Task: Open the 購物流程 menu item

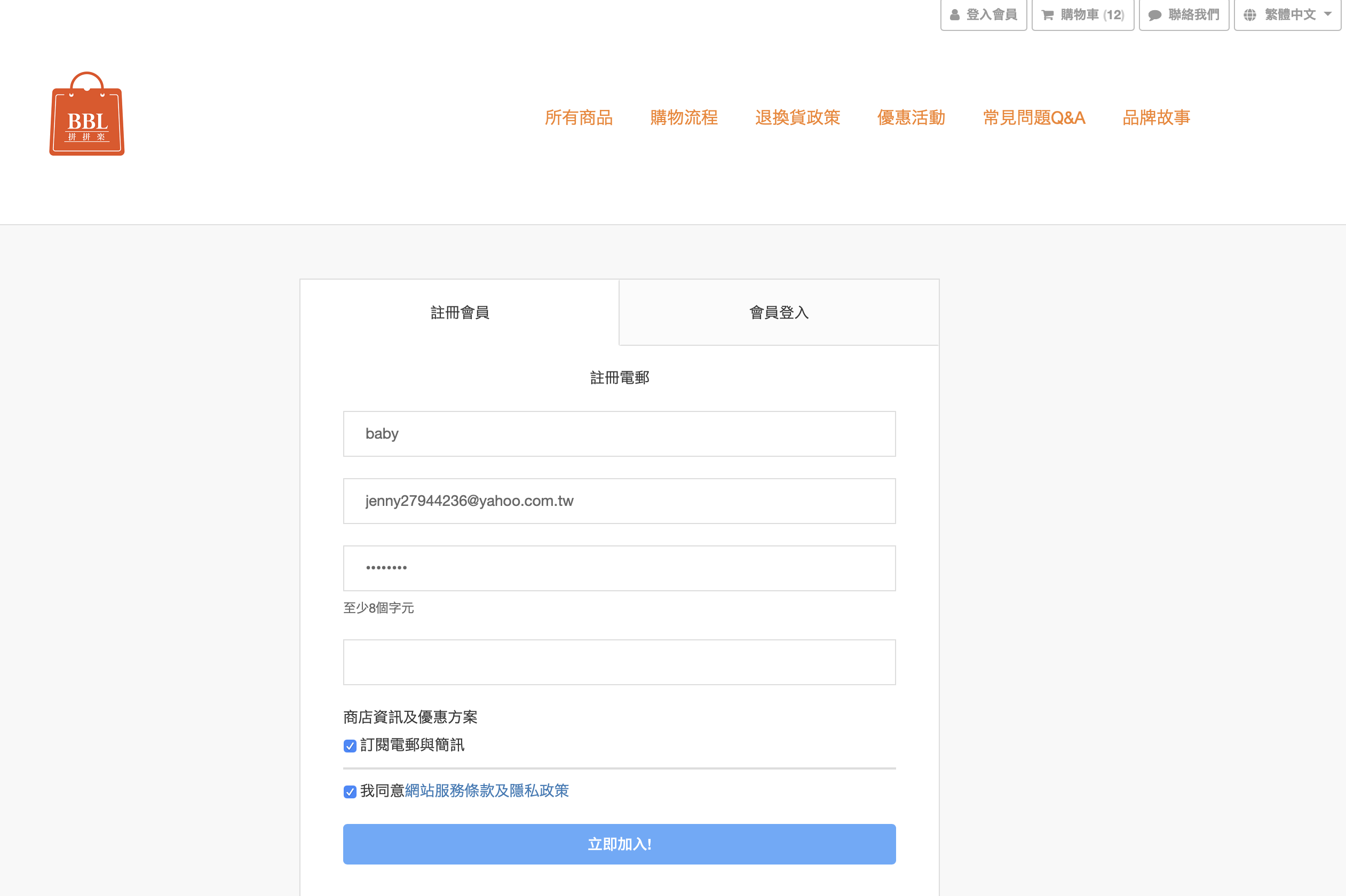Action: tap(684, 118)
